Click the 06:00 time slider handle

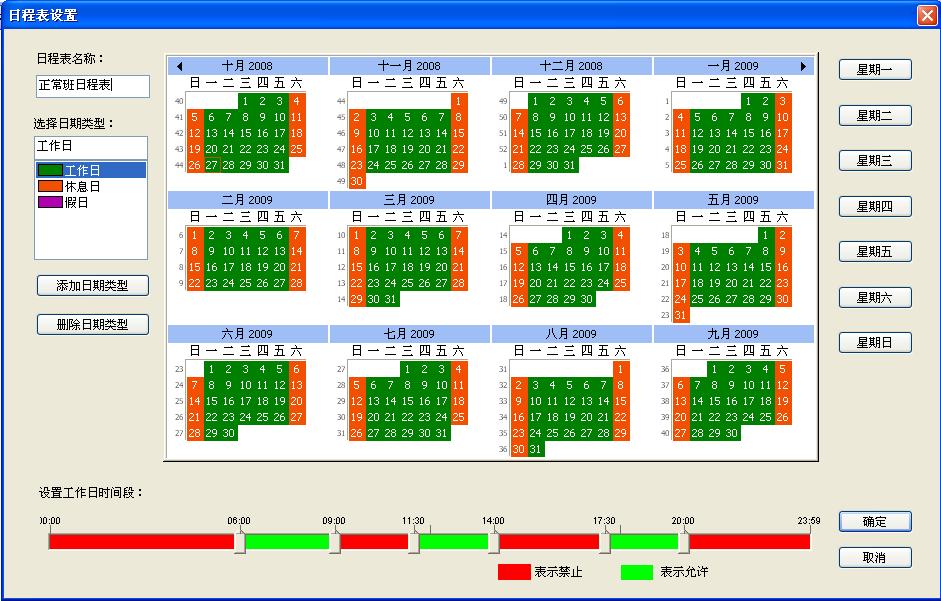click(x=239, y=541)
